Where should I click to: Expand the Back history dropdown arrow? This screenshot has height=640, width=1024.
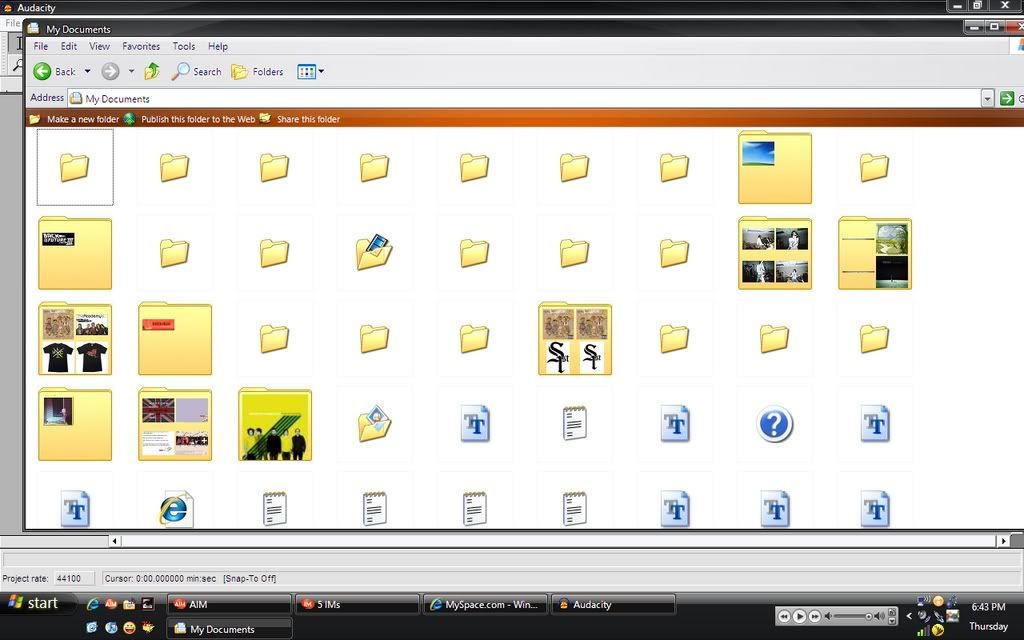[88, 71]
